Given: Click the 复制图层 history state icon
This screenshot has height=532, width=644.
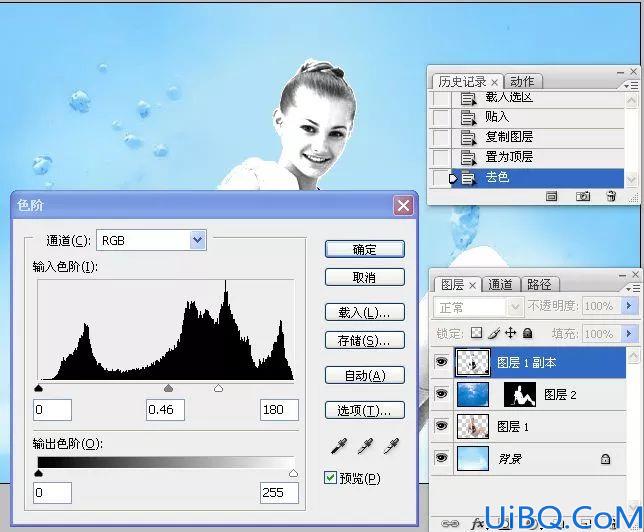Looking at the screenshot, I should 468,137.
